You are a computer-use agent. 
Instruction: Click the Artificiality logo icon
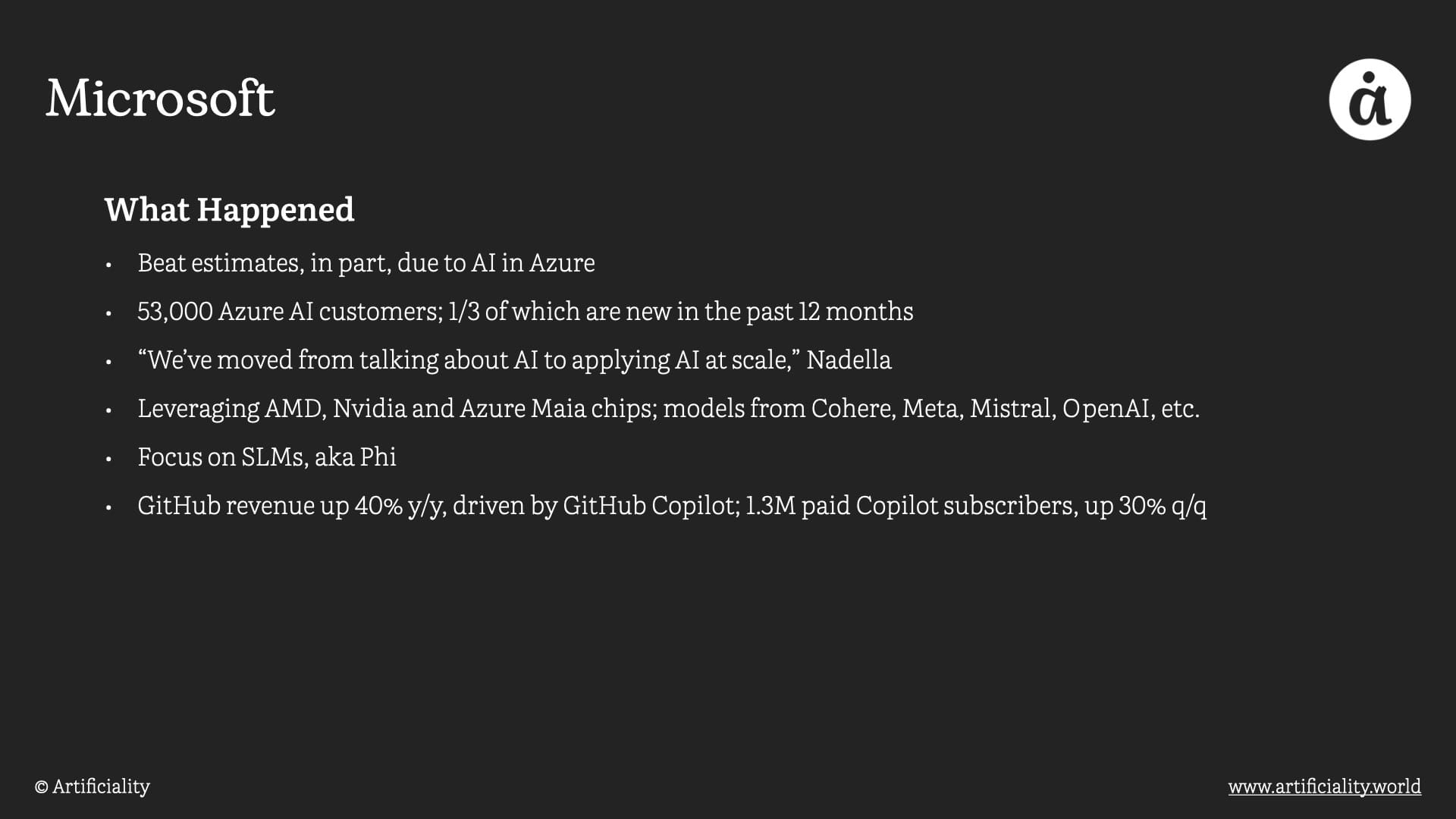click(x=1370, y=99)
